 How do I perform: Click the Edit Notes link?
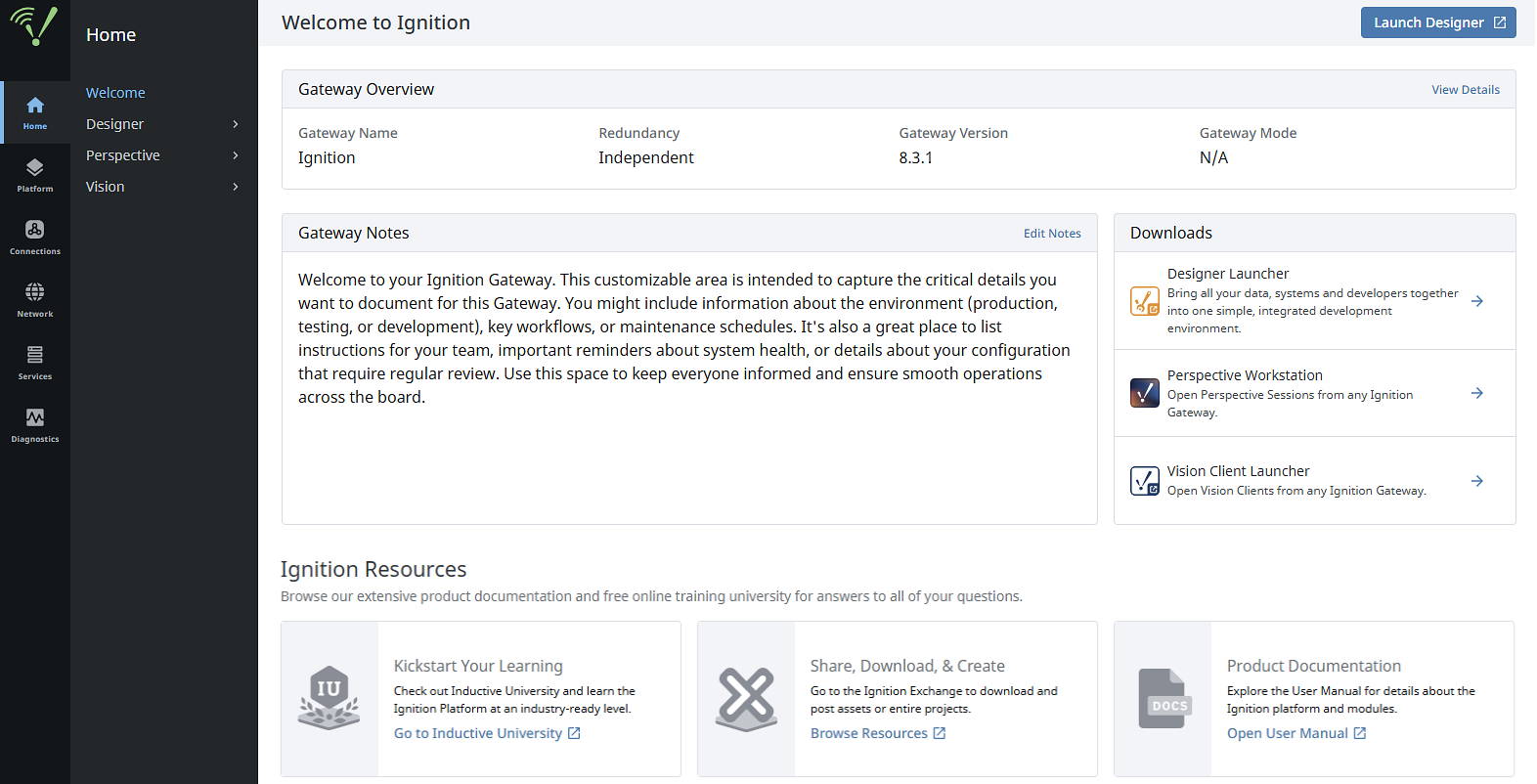point(1052,234)
